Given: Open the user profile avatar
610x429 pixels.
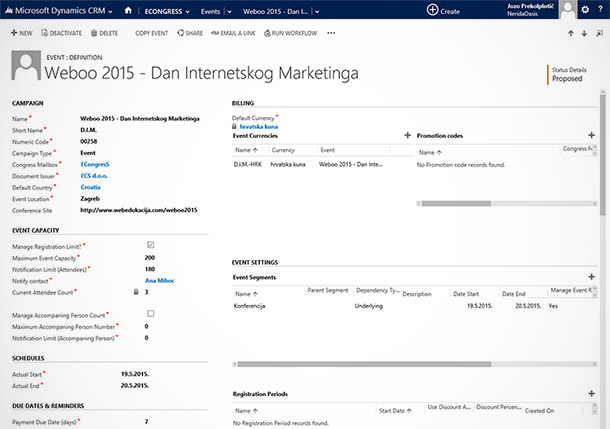Looking at the screenshot, I should click(x=568, y=9).
